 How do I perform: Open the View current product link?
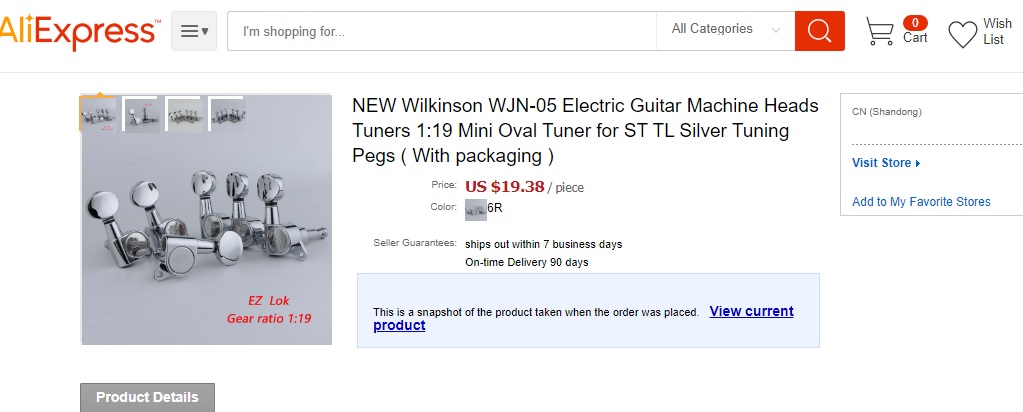pos(751,311)
